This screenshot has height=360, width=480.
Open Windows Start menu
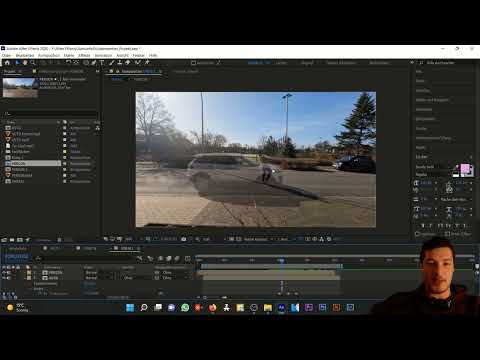(130, 307)
